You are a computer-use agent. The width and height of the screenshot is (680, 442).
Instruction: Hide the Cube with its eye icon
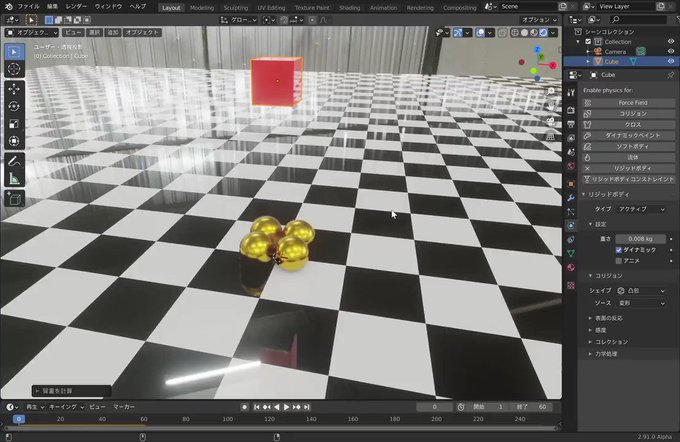(670, 62)
